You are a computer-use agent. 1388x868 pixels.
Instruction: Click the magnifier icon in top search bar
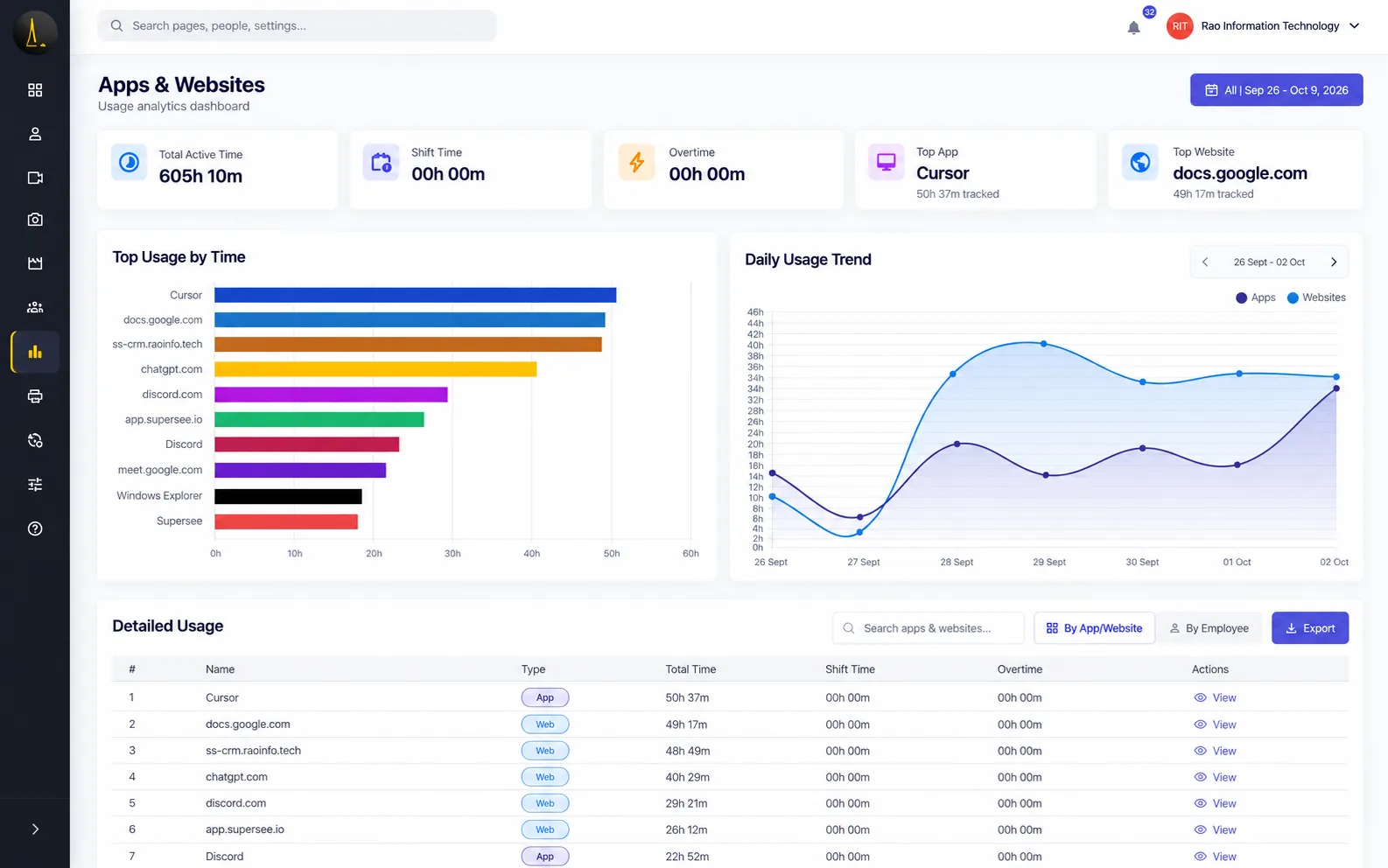click(116, 25)
